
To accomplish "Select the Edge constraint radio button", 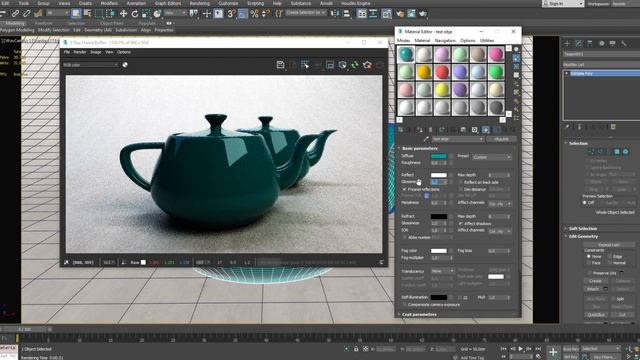I will pos(610,256).
